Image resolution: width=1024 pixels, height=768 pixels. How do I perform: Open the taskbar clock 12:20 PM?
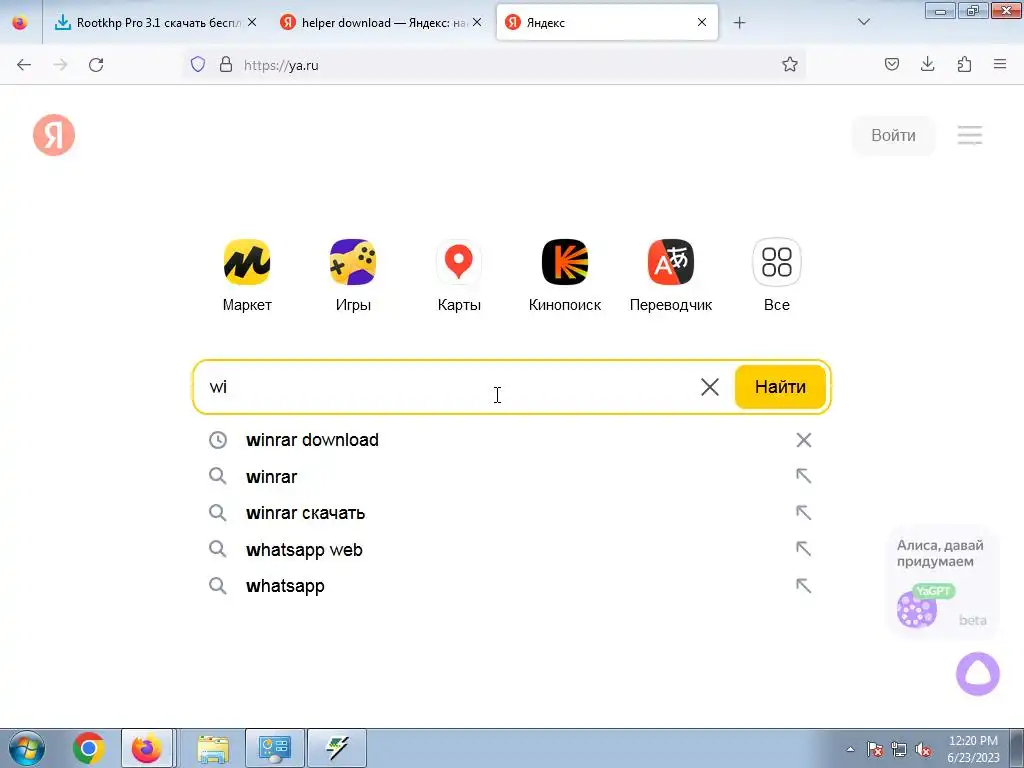click(x=973, y=749)
